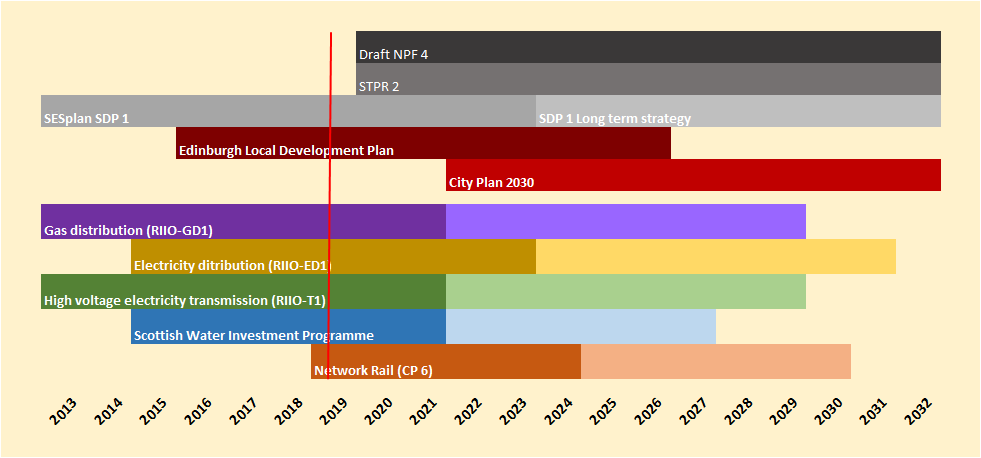The image size is (981, 458).
Task: Select the City Plan 2030 bar
Action: [693, 175]
